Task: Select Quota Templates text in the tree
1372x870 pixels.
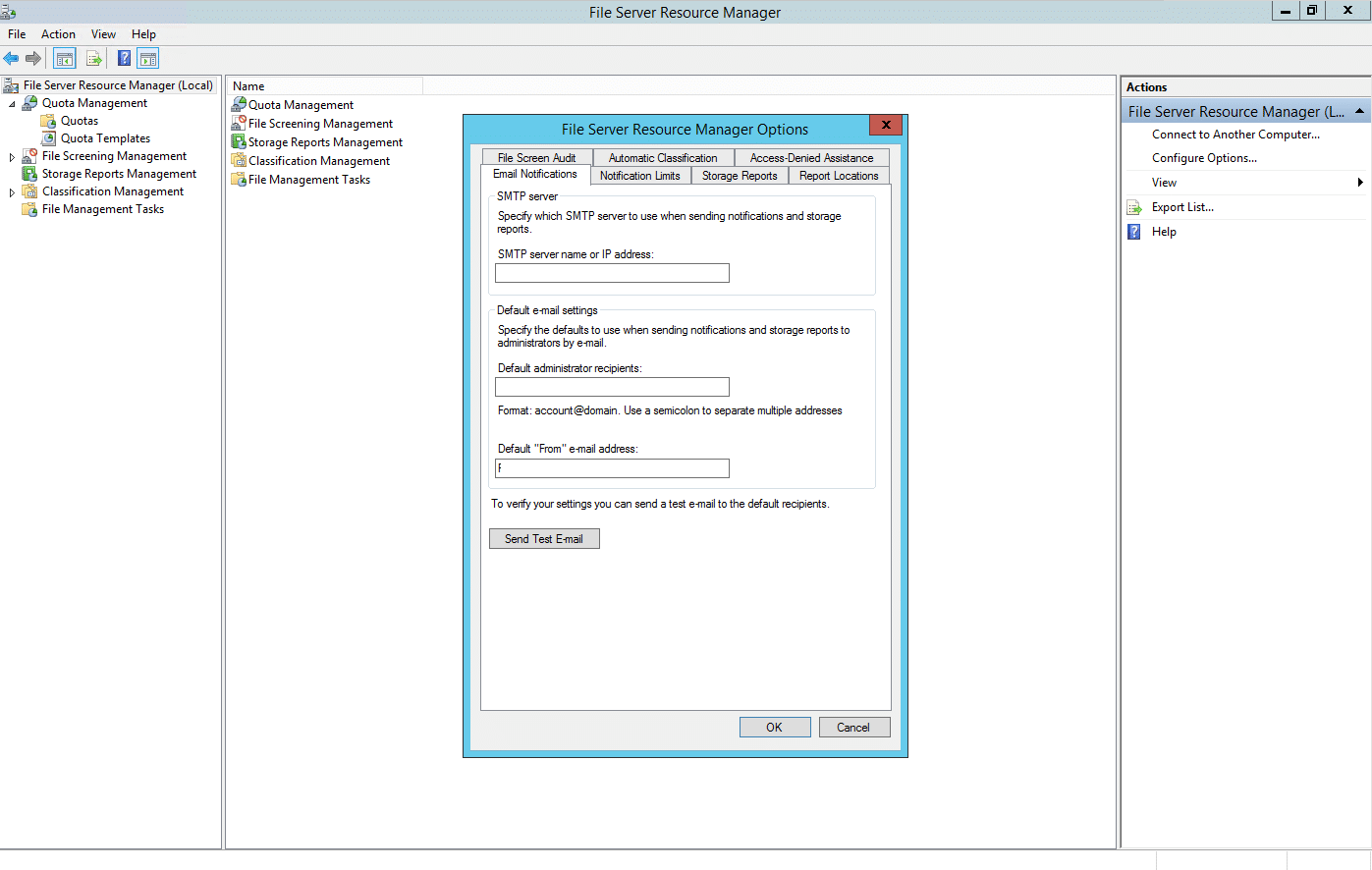Action: coord(105,138)
